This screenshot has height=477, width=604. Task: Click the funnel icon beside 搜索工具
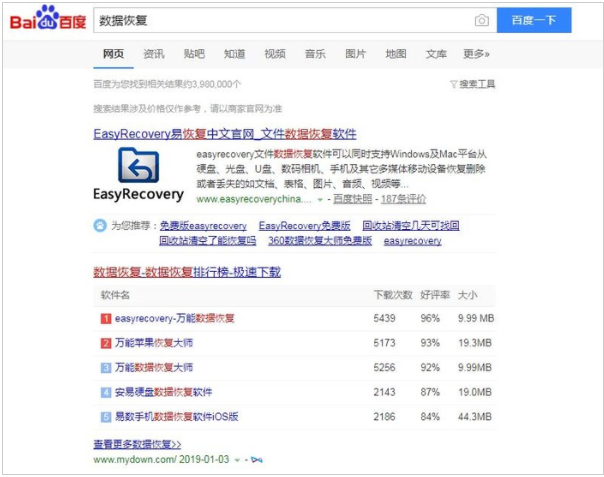(453, 84)
